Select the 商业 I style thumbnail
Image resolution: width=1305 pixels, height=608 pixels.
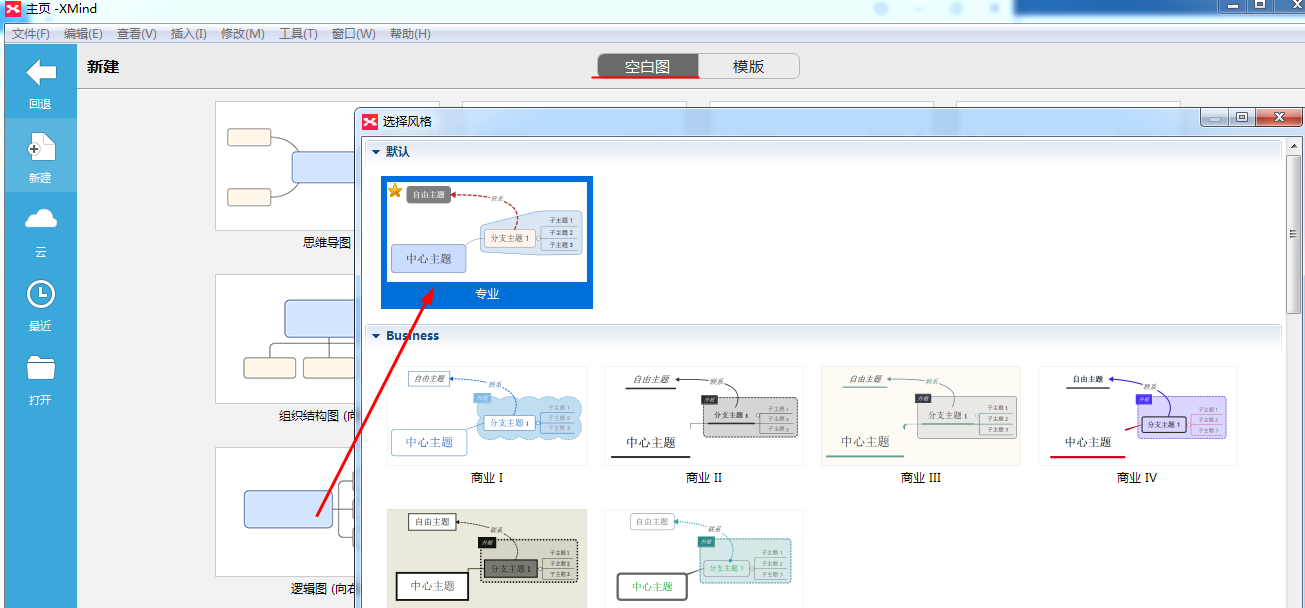487,416
